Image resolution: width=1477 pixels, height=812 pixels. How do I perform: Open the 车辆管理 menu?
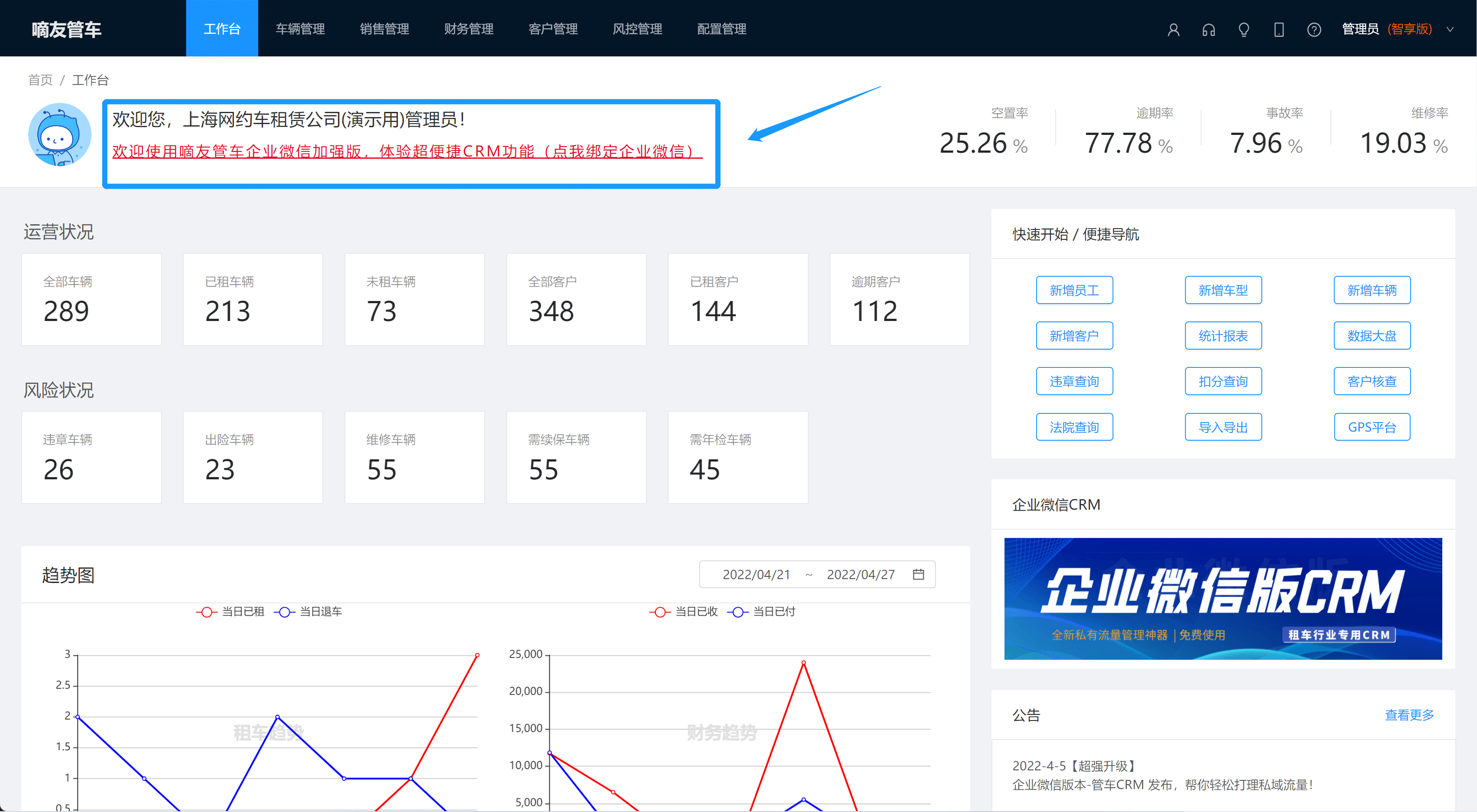click(x=300, y=28)
